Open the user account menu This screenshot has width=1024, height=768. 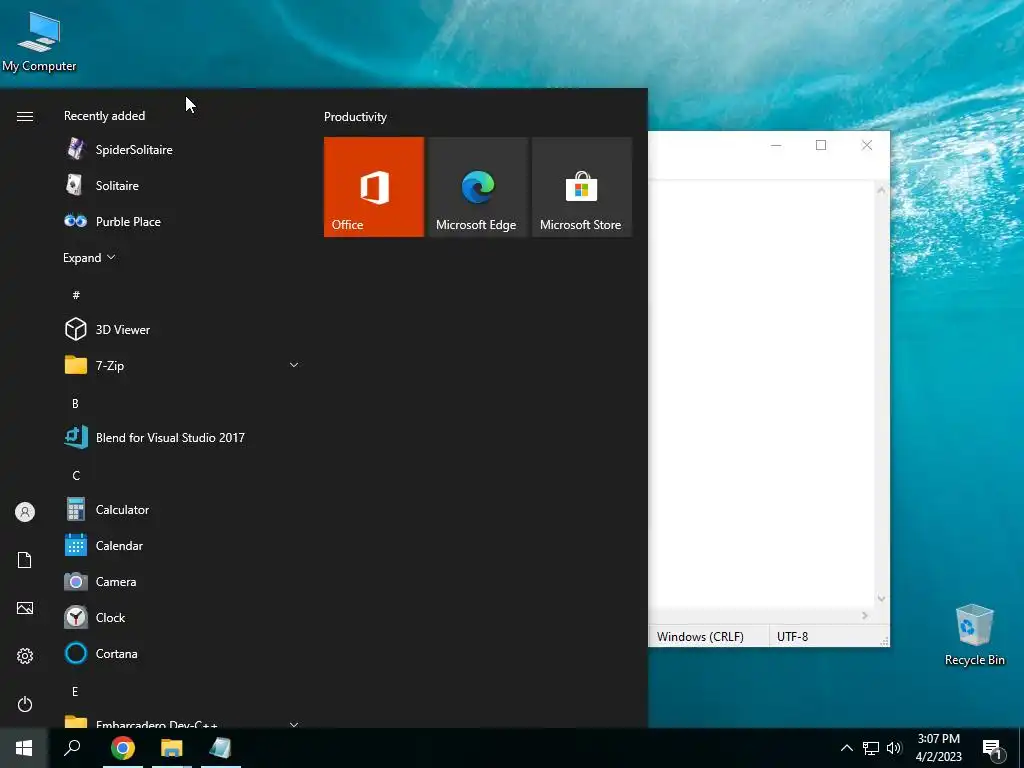coord(25,512)
